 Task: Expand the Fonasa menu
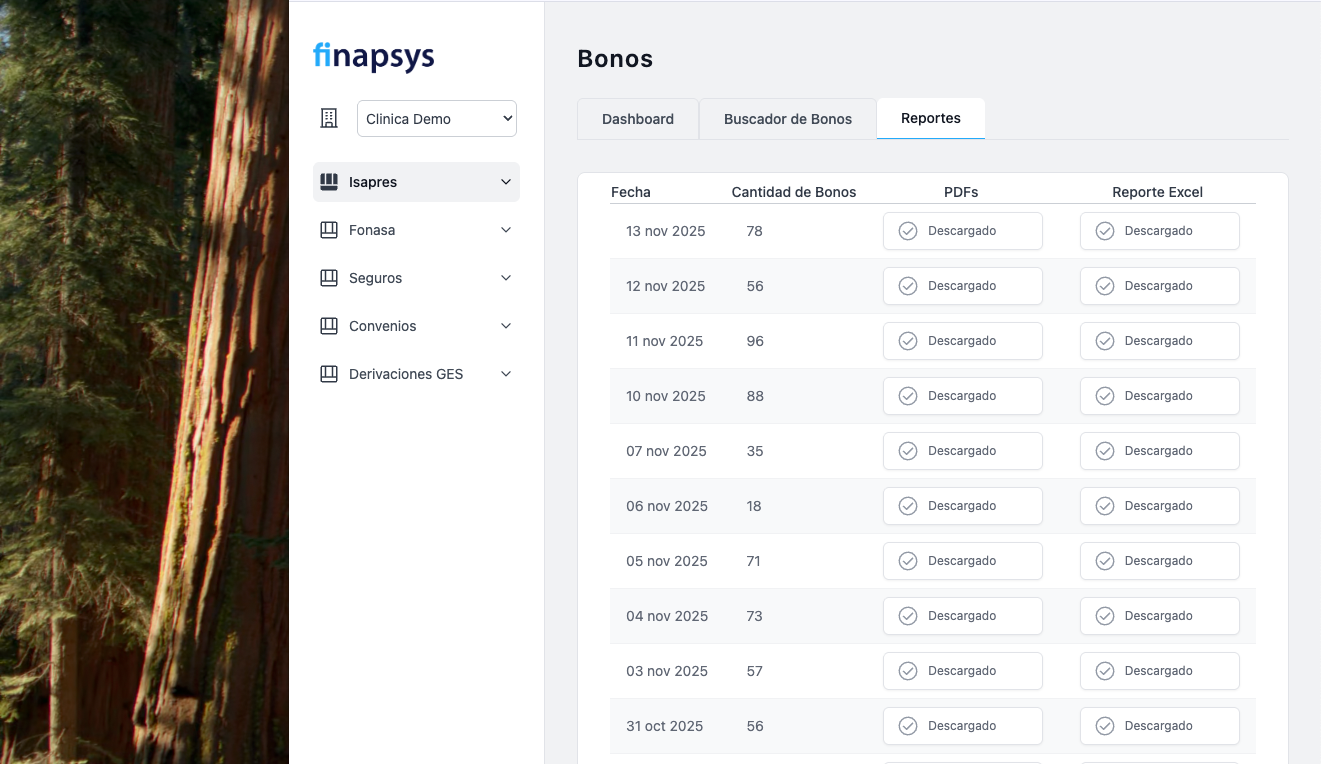tap(505, 230)
